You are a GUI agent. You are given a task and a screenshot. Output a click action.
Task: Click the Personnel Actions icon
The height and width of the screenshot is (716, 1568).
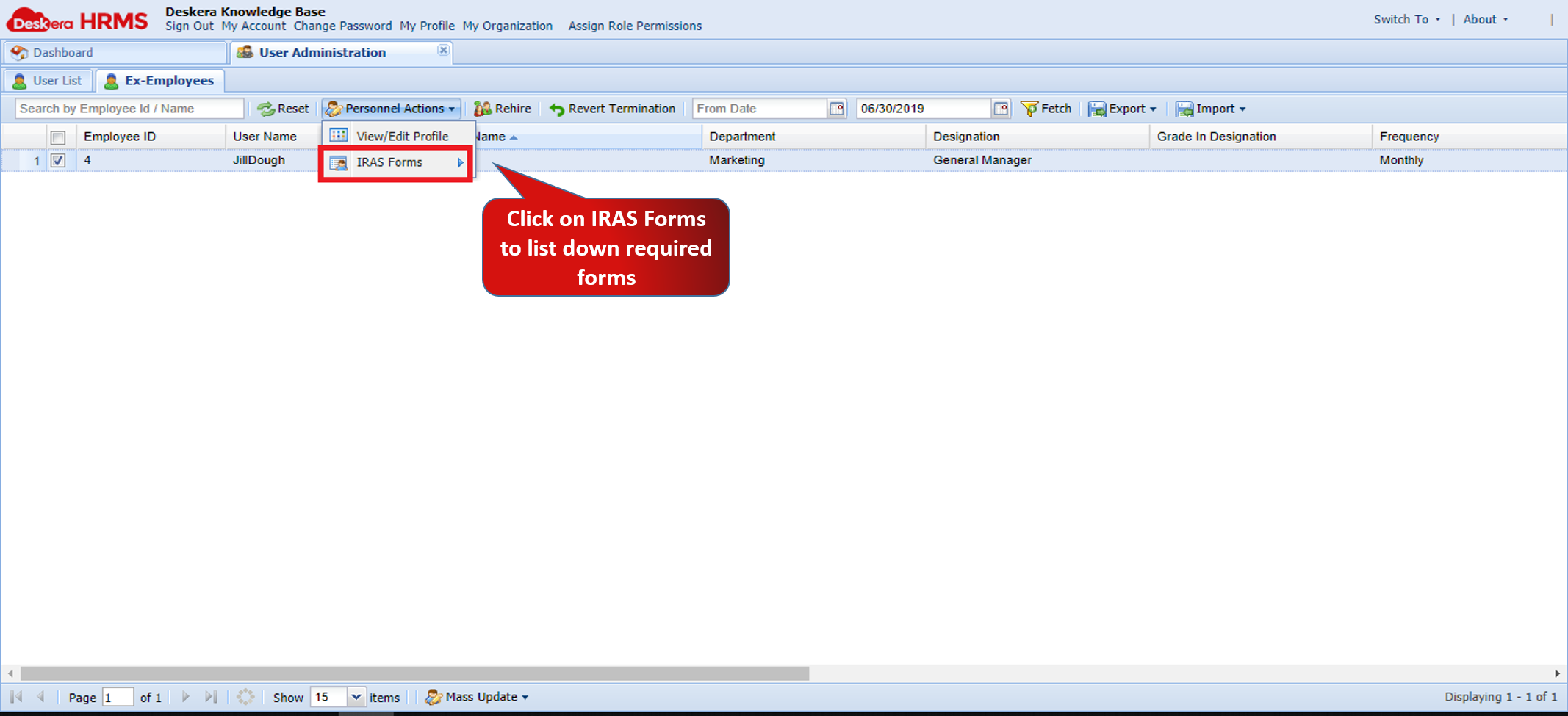coord(334,109)
